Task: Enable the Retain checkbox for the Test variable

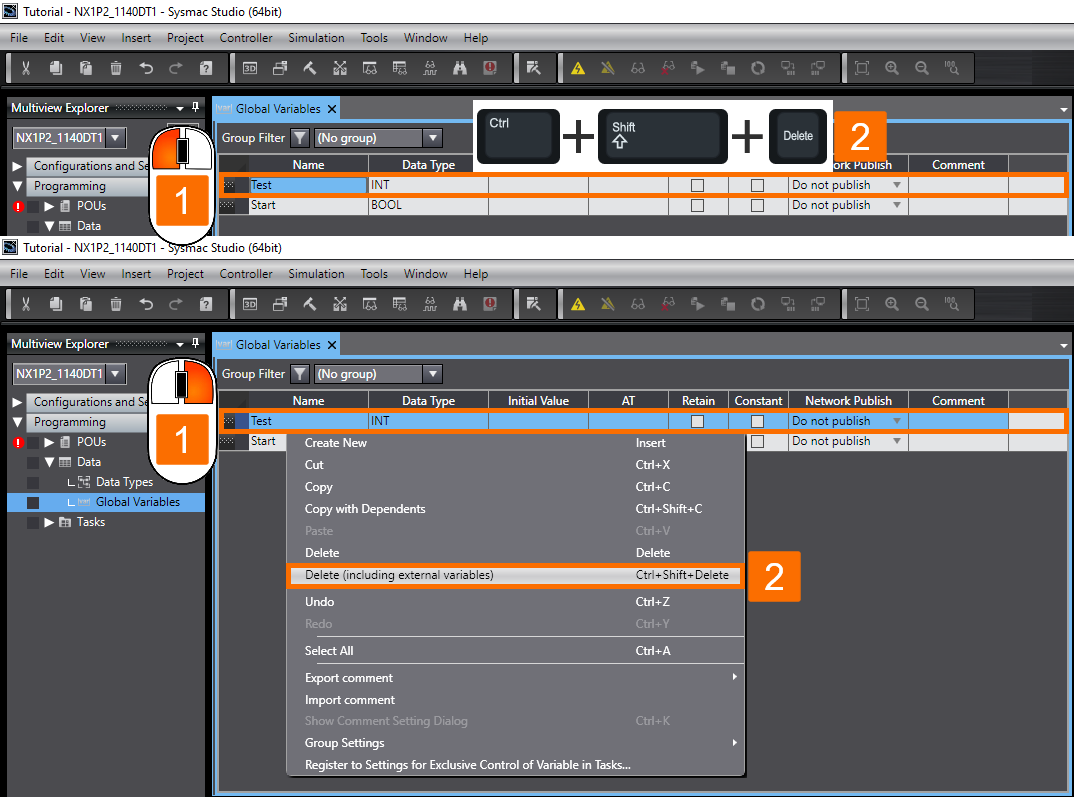Action: (x=698, y=420)
